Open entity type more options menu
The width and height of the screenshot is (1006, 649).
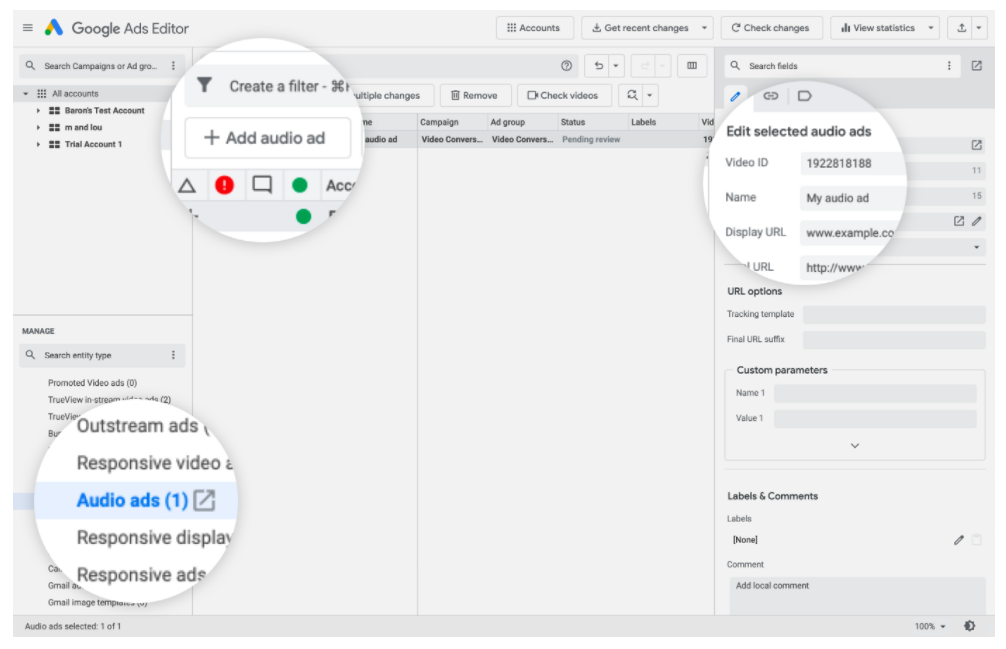pos(173,355)
